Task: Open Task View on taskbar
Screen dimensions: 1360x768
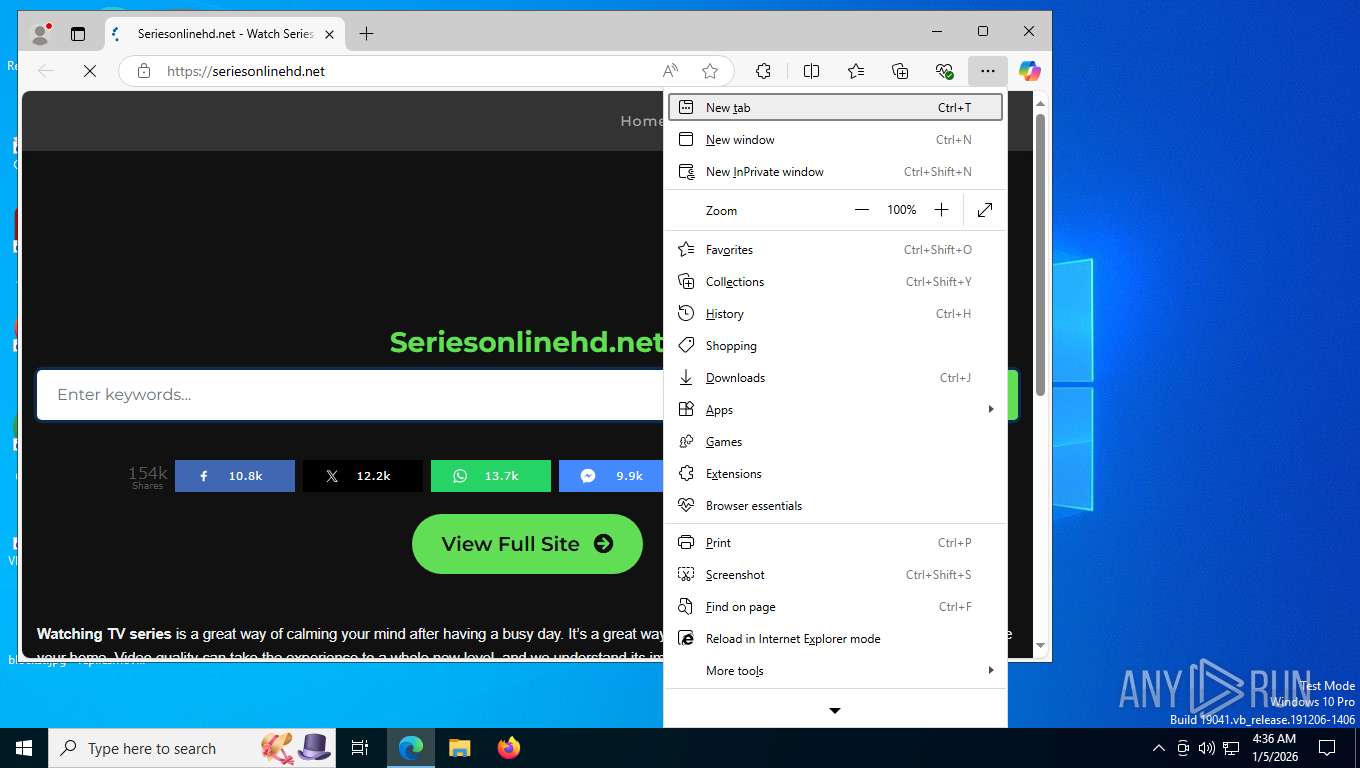Action: coord(360,748)
